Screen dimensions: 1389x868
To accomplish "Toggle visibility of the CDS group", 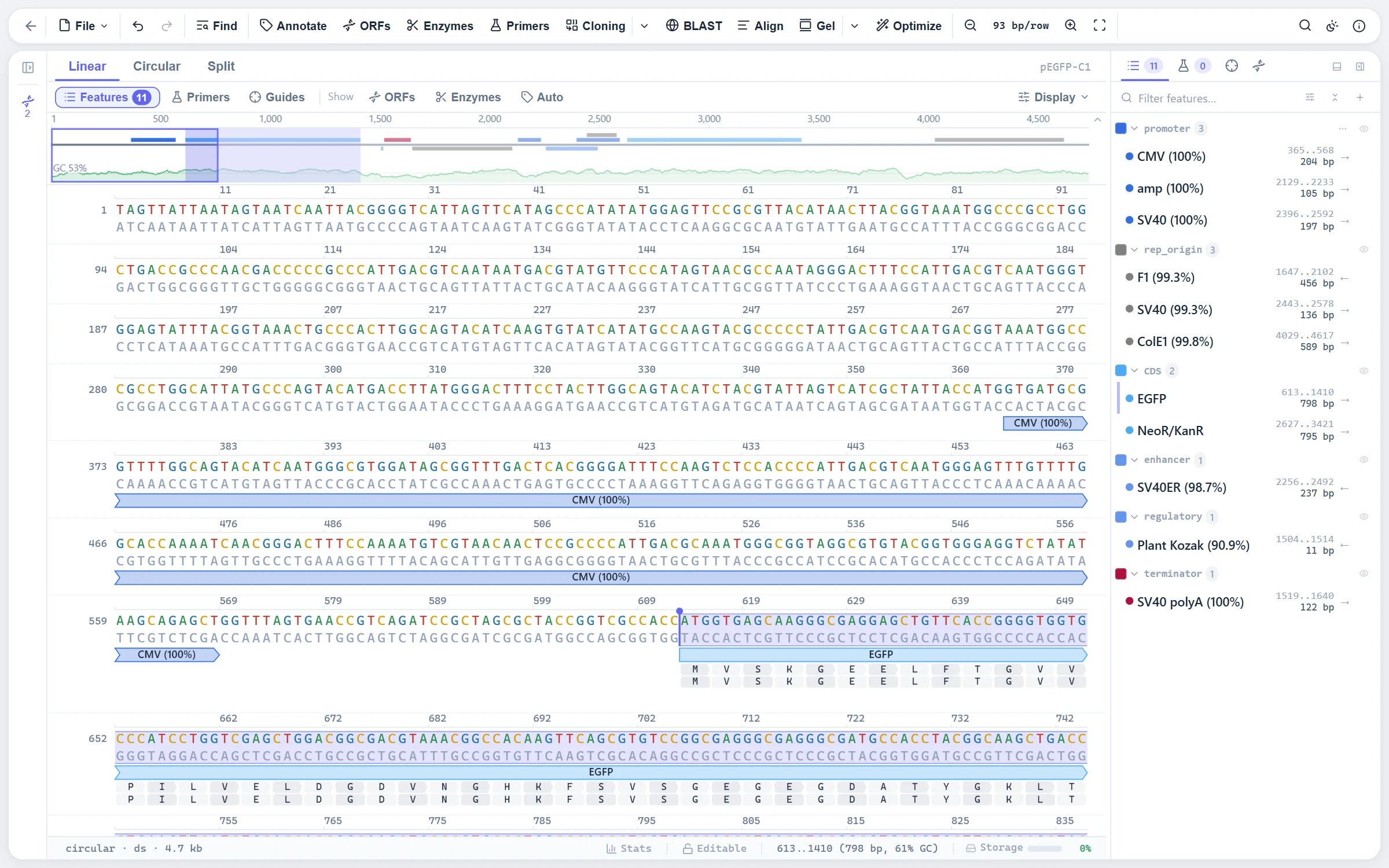I will (x=1364, y=371).
